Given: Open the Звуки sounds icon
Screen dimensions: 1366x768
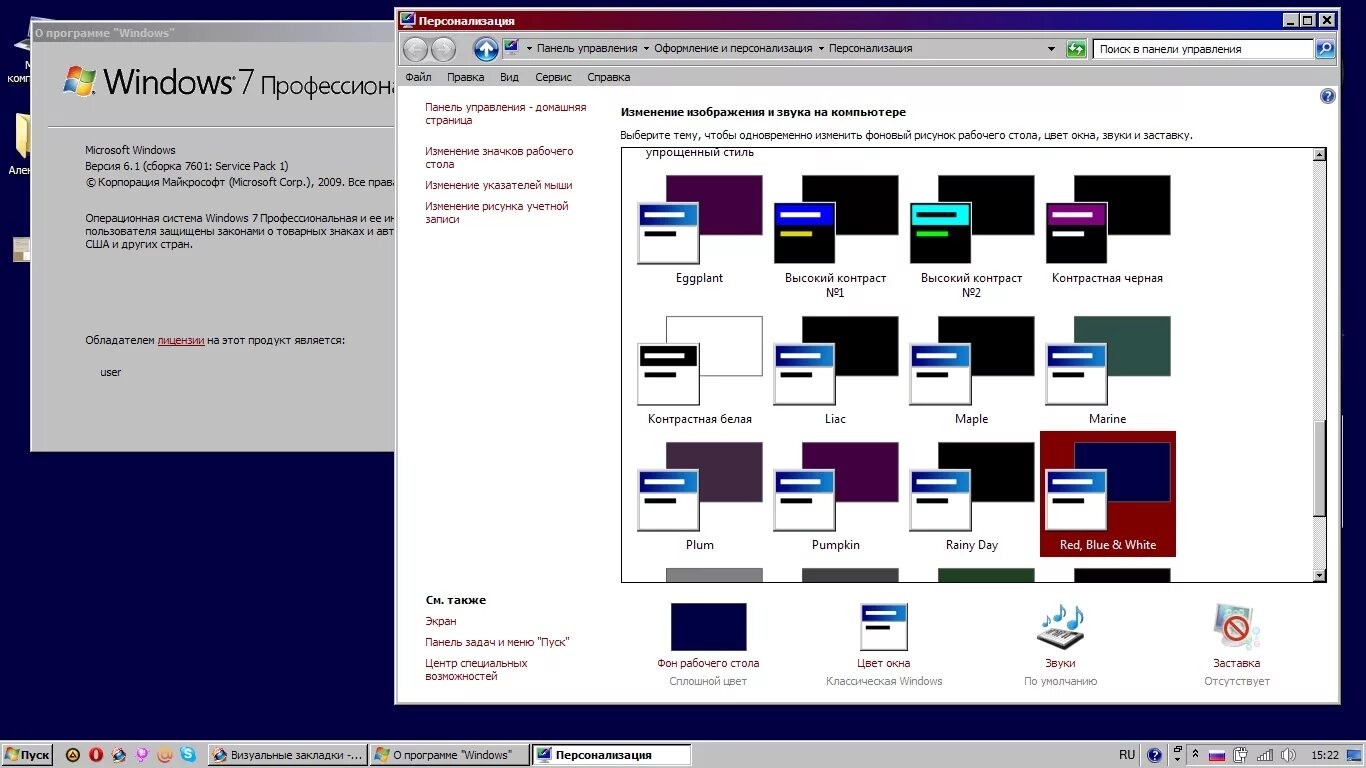Looking at the screenshot, I should [1060, 628].
